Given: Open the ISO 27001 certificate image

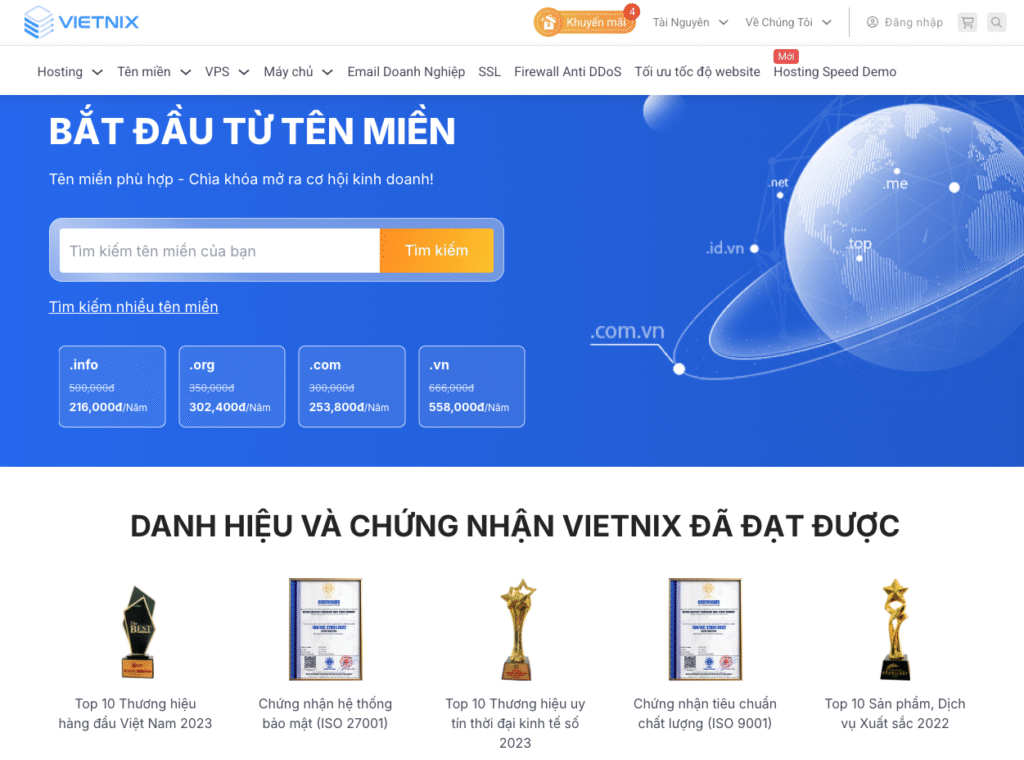Looking at the screenshot, I should coord(325,629).
